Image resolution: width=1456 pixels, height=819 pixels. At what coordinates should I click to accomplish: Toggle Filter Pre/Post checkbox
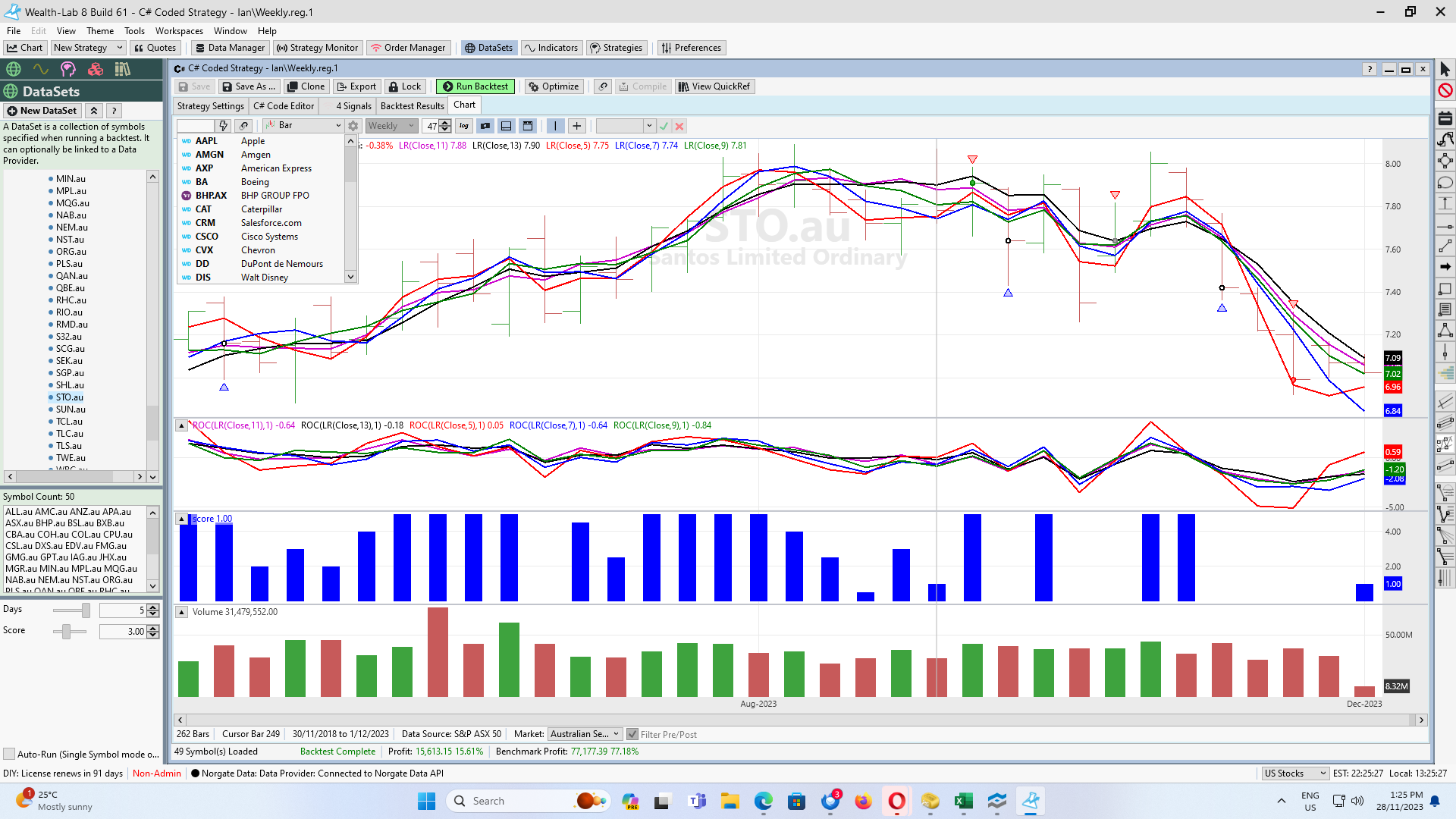click(632, 734)
